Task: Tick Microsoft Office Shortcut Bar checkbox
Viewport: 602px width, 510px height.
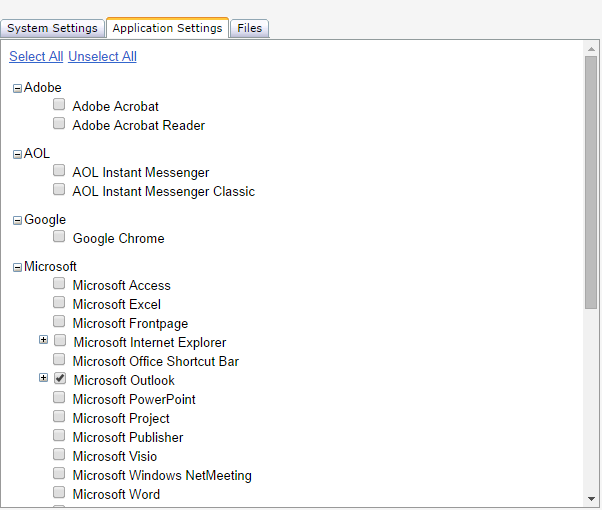Action: pos(59,359)
